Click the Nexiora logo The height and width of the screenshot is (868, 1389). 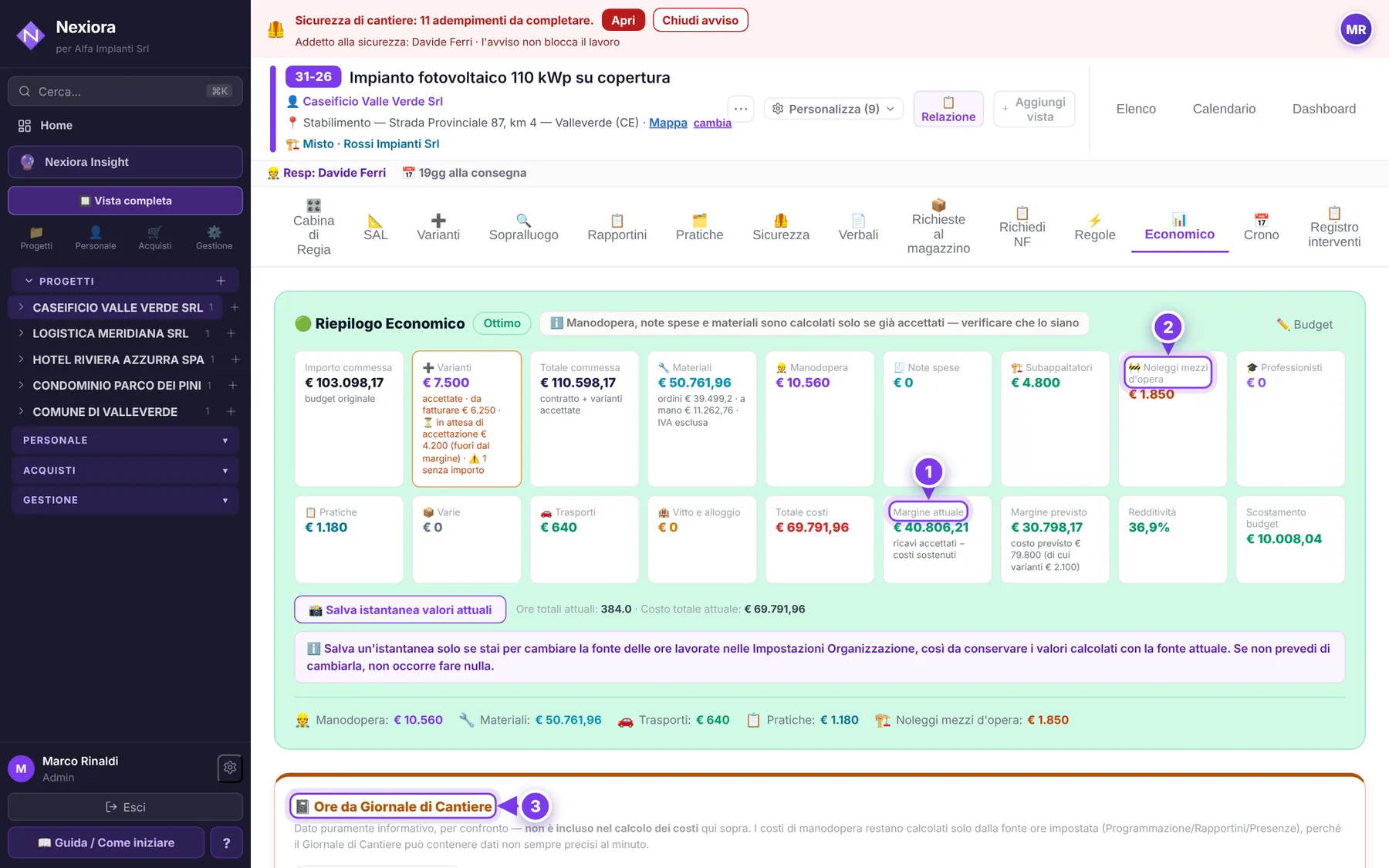(x=31, y=35)
